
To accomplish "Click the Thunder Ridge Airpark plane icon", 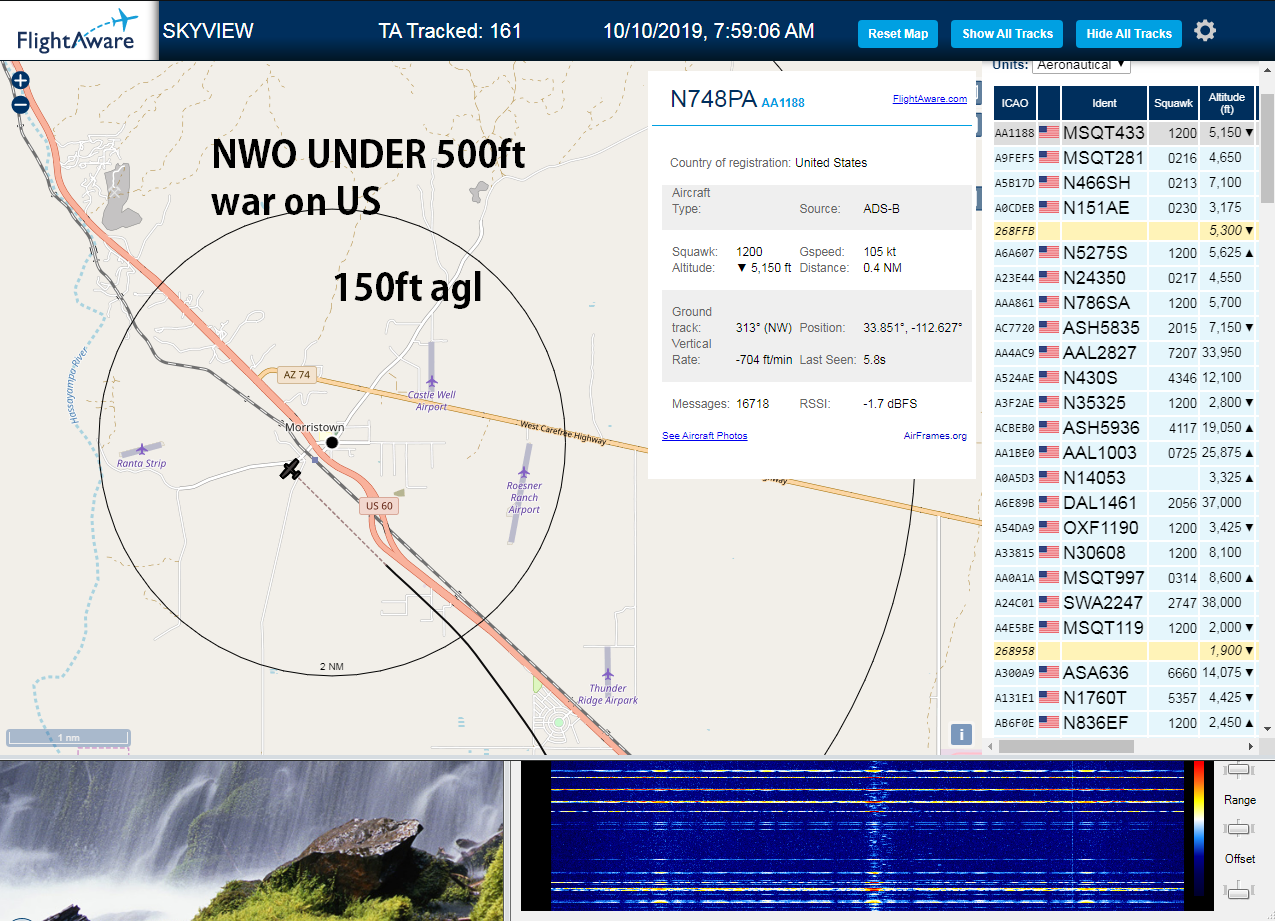I will pyautogui.click(x=607, y=675).
